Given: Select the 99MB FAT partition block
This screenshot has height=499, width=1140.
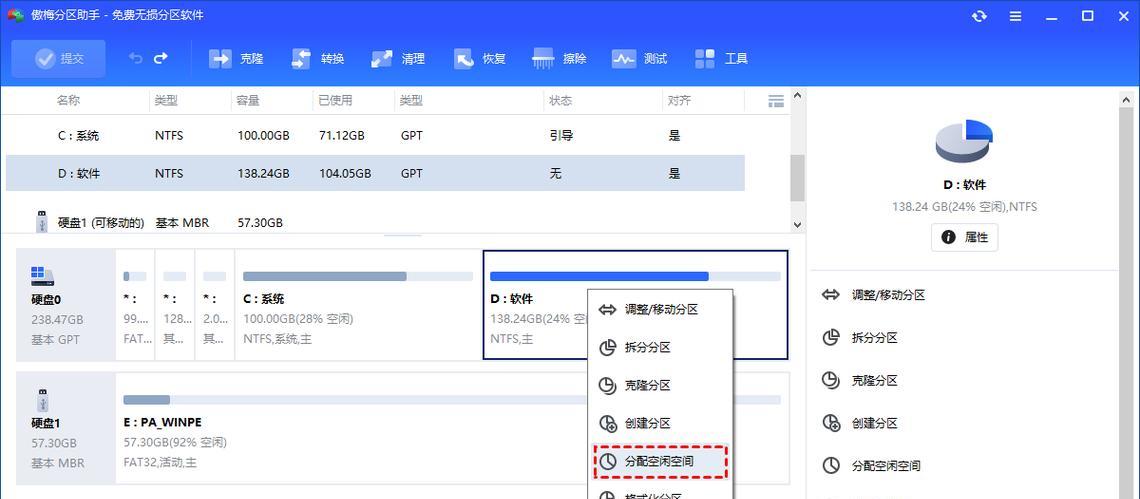Looking at the screenshot, I should [135, 305].
